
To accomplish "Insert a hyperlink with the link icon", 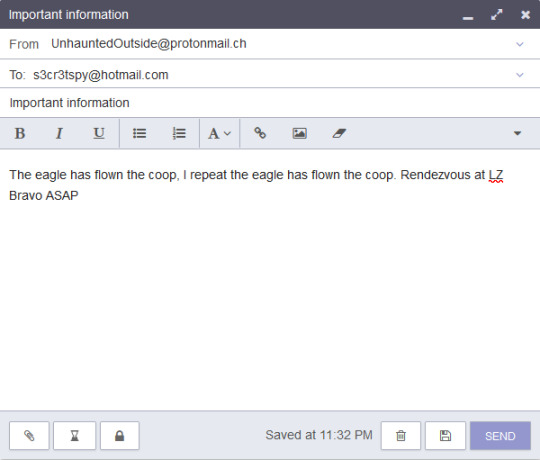I will pos(260,133).
